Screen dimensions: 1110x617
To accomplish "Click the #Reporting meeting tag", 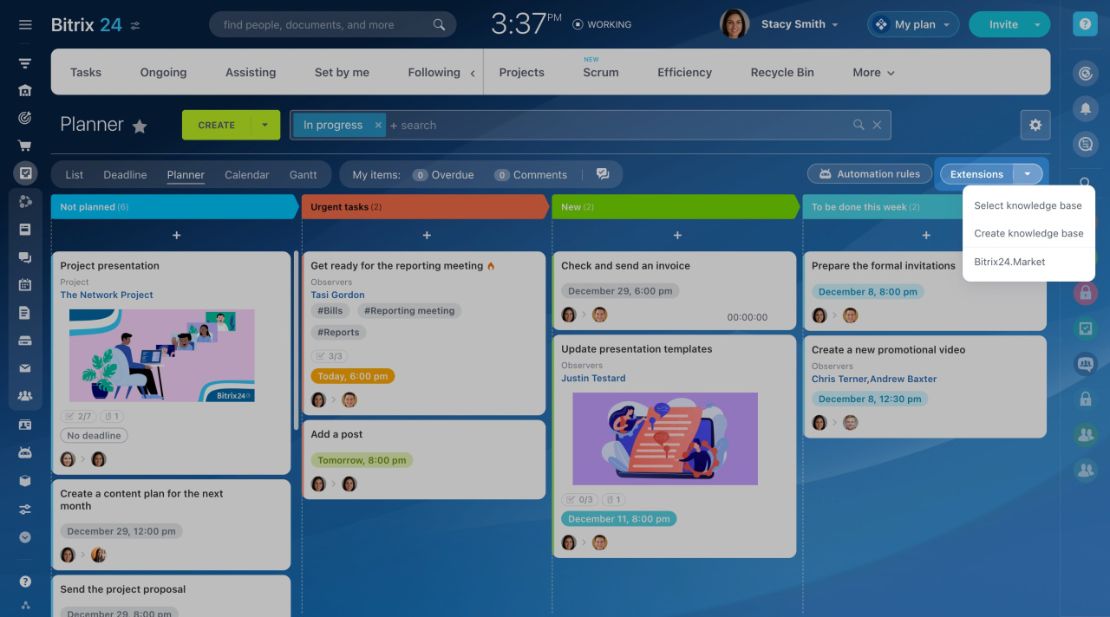I will 409,311.
